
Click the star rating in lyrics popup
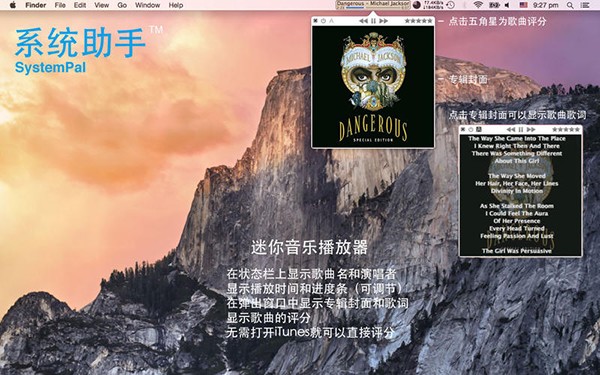(566, 130)
